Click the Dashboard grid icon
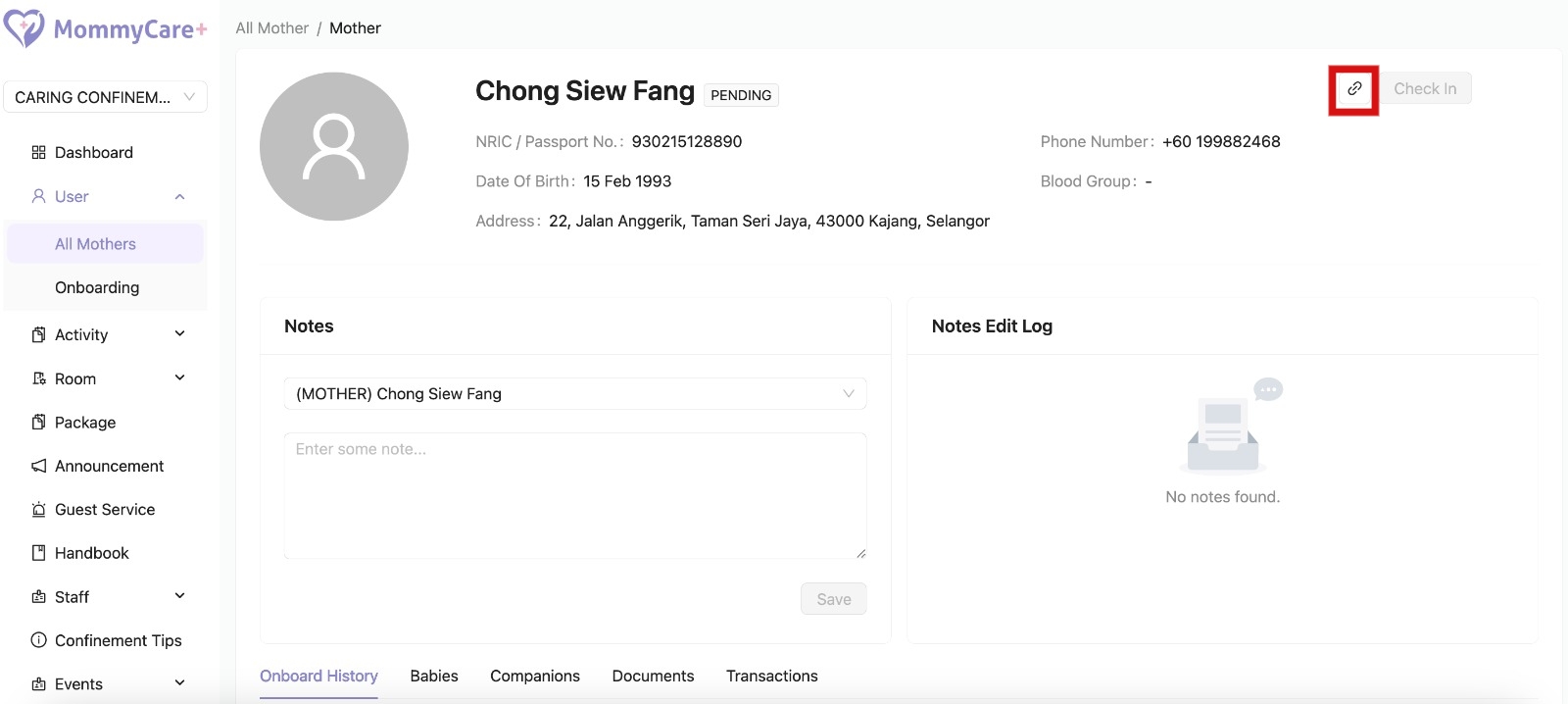 (x=39, y=153)
